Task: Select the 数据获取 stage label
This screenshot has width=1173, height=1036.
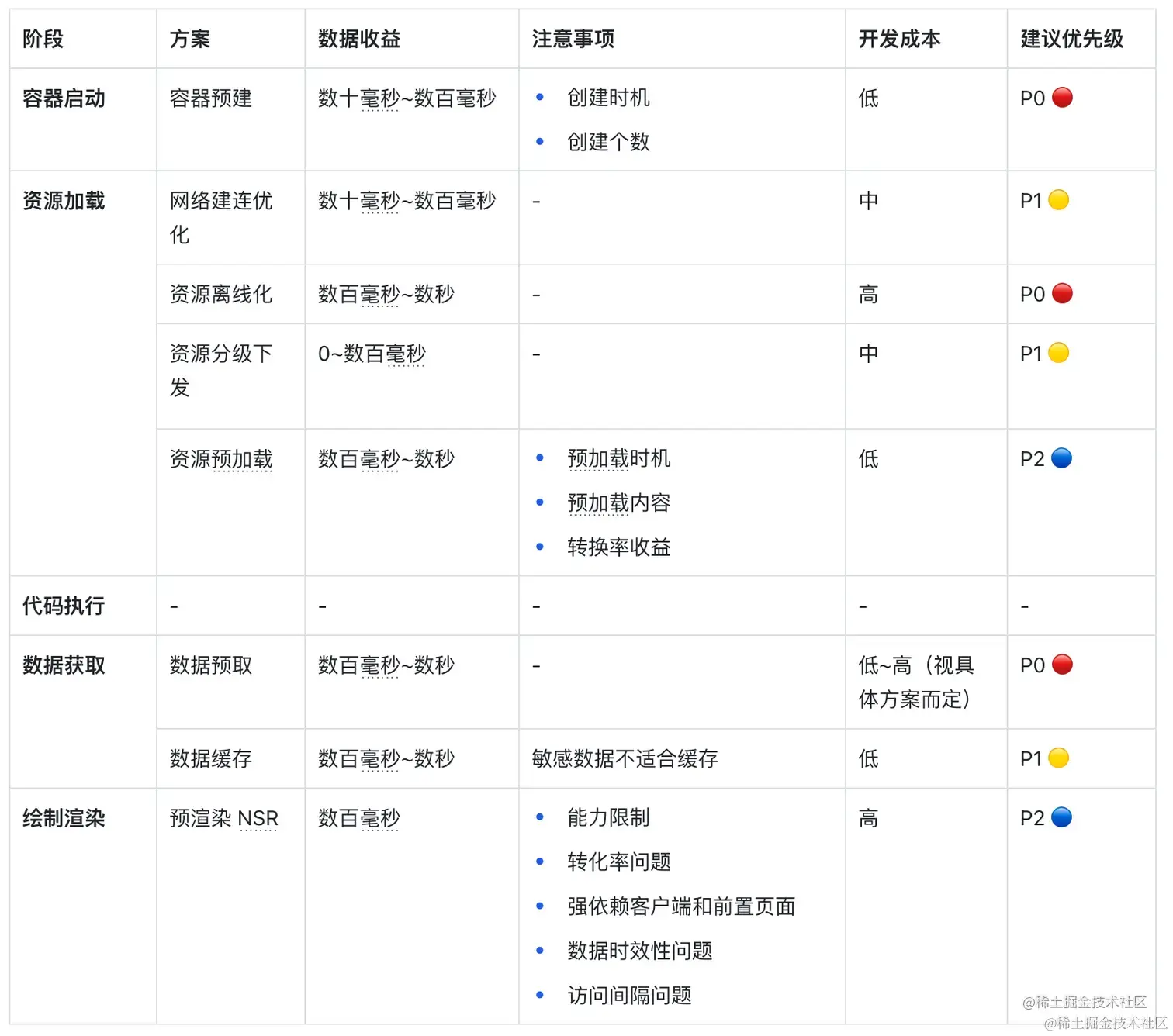Action: (x=62, y=665)
